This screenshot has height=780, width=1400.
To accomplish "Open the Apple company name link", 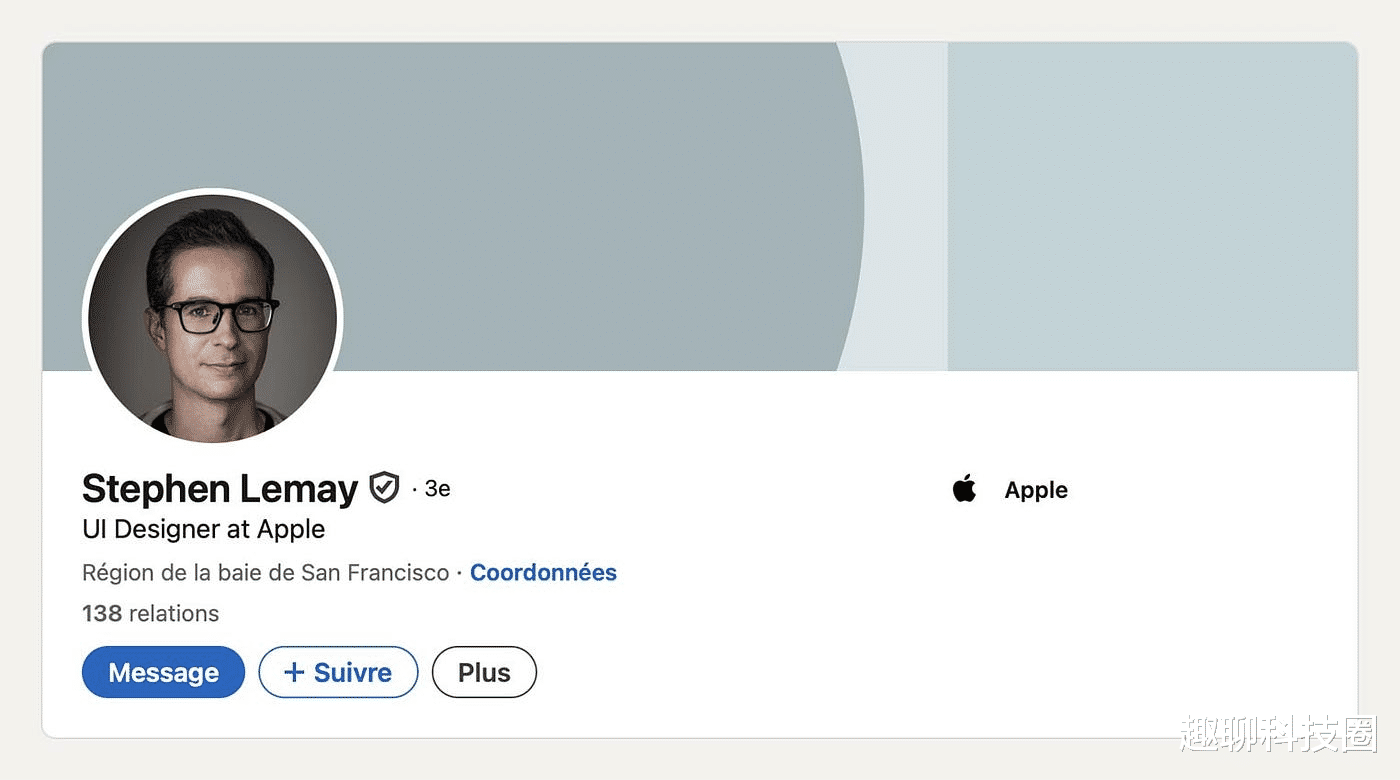I will click(x=1036, y=490).
